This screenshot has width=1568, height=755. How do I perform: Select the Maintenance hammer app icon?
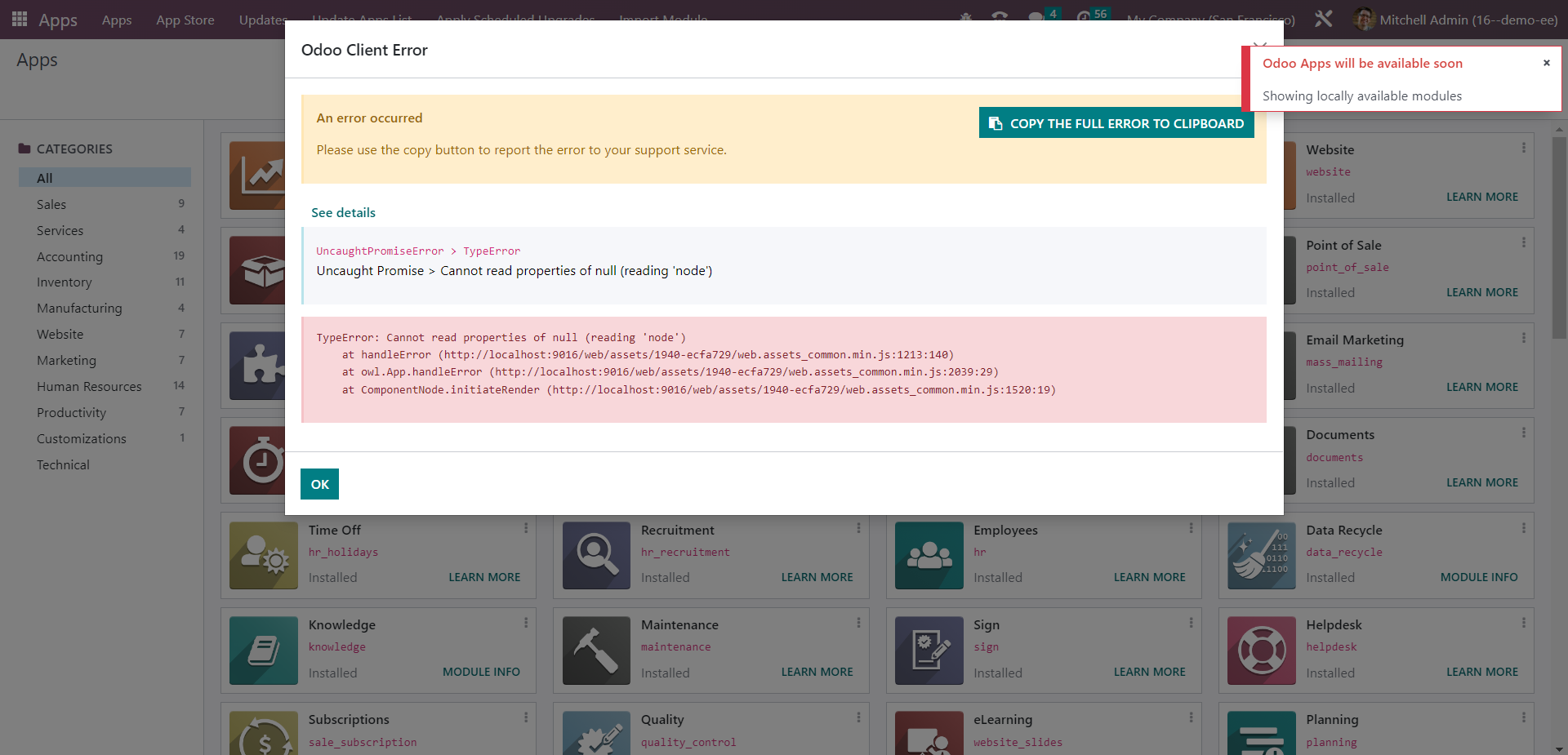pos(596,651)
